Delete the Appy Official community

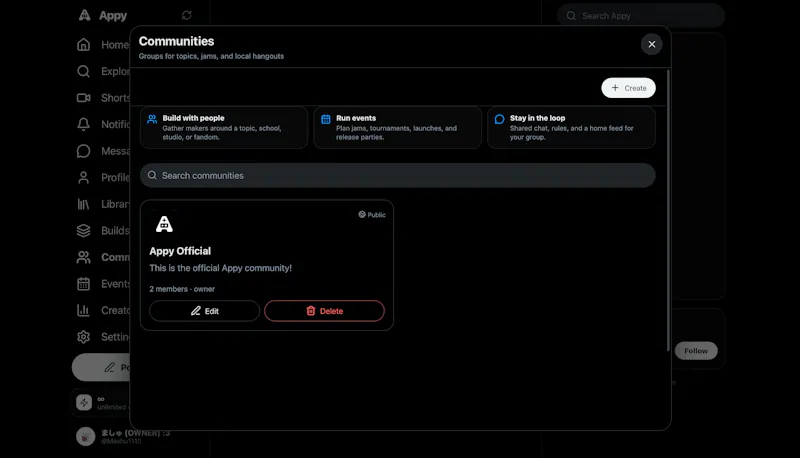[x=324, y=311]
